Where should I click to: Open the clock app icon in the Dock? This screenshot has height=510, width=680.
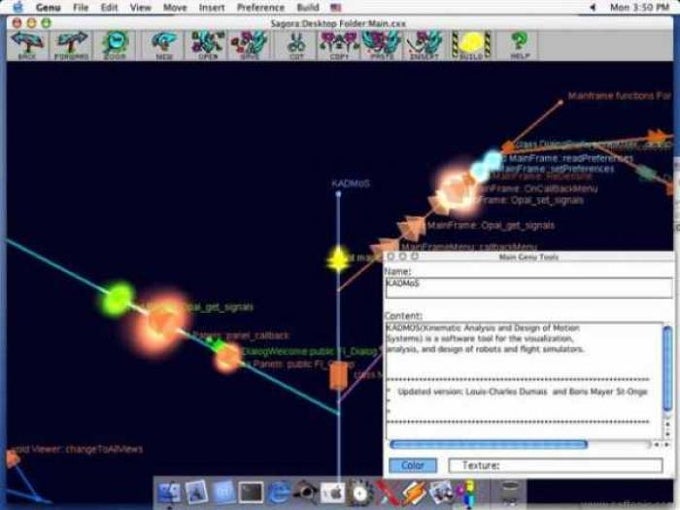tap(360, 492)
